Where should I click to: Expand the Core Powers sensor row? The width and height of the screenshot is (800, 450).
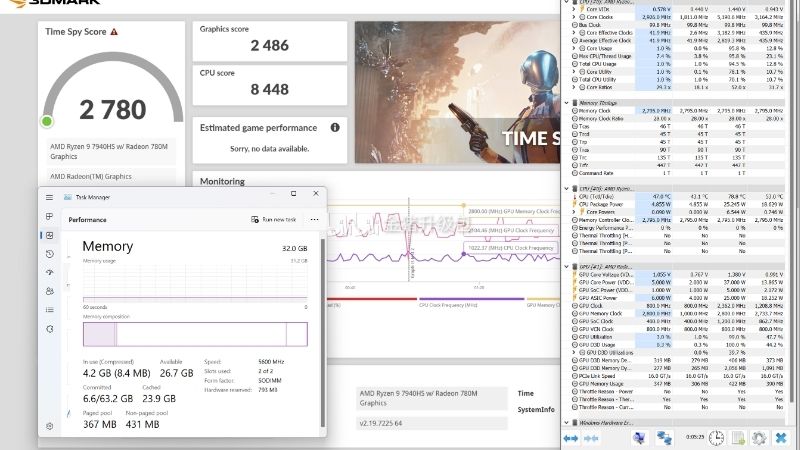click(x=574, y=212)
